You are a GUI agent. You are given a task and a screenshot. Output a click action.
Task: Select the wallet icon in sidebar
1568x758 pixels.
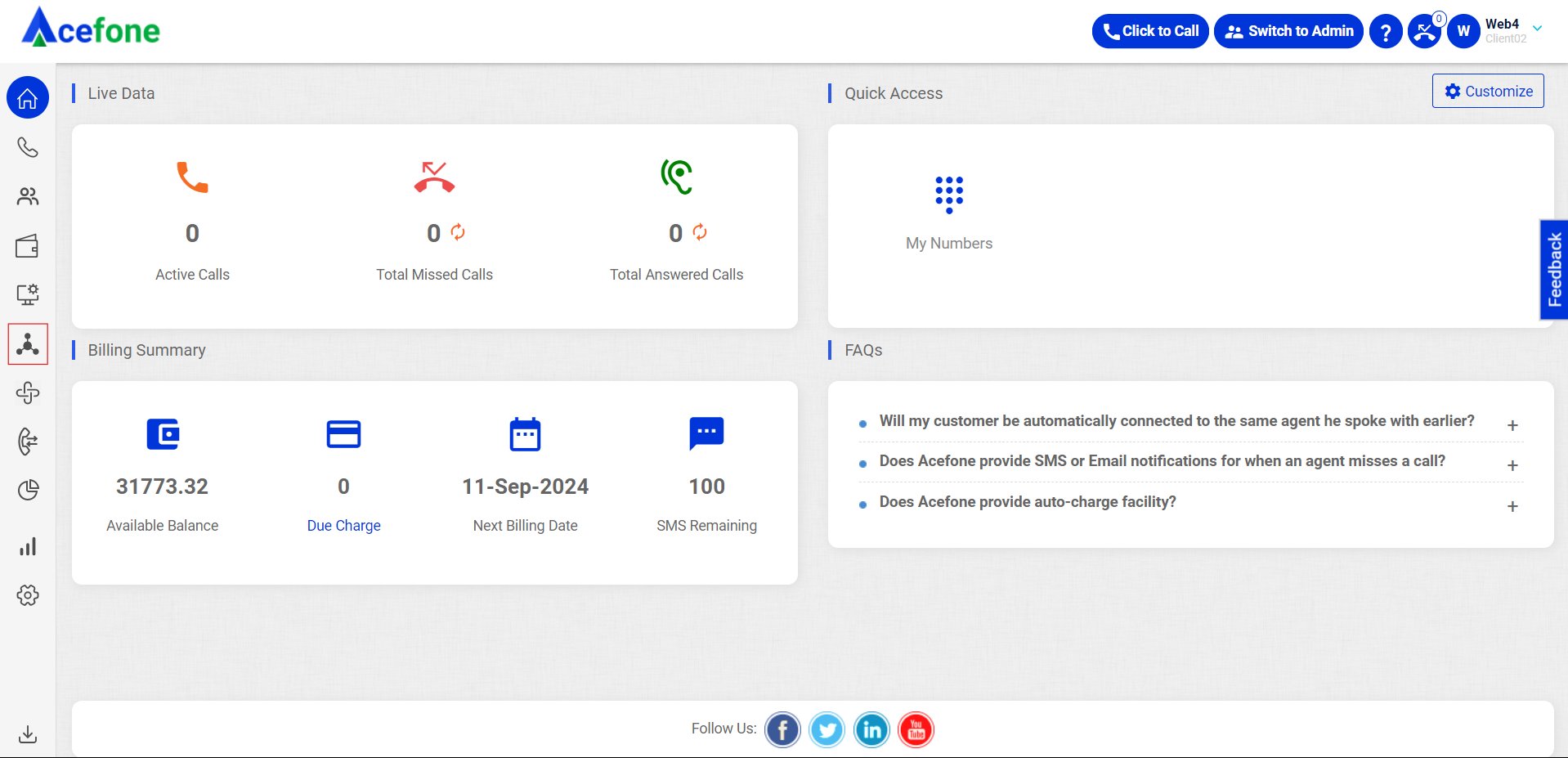pyautogui.click(x=28, y=246)
